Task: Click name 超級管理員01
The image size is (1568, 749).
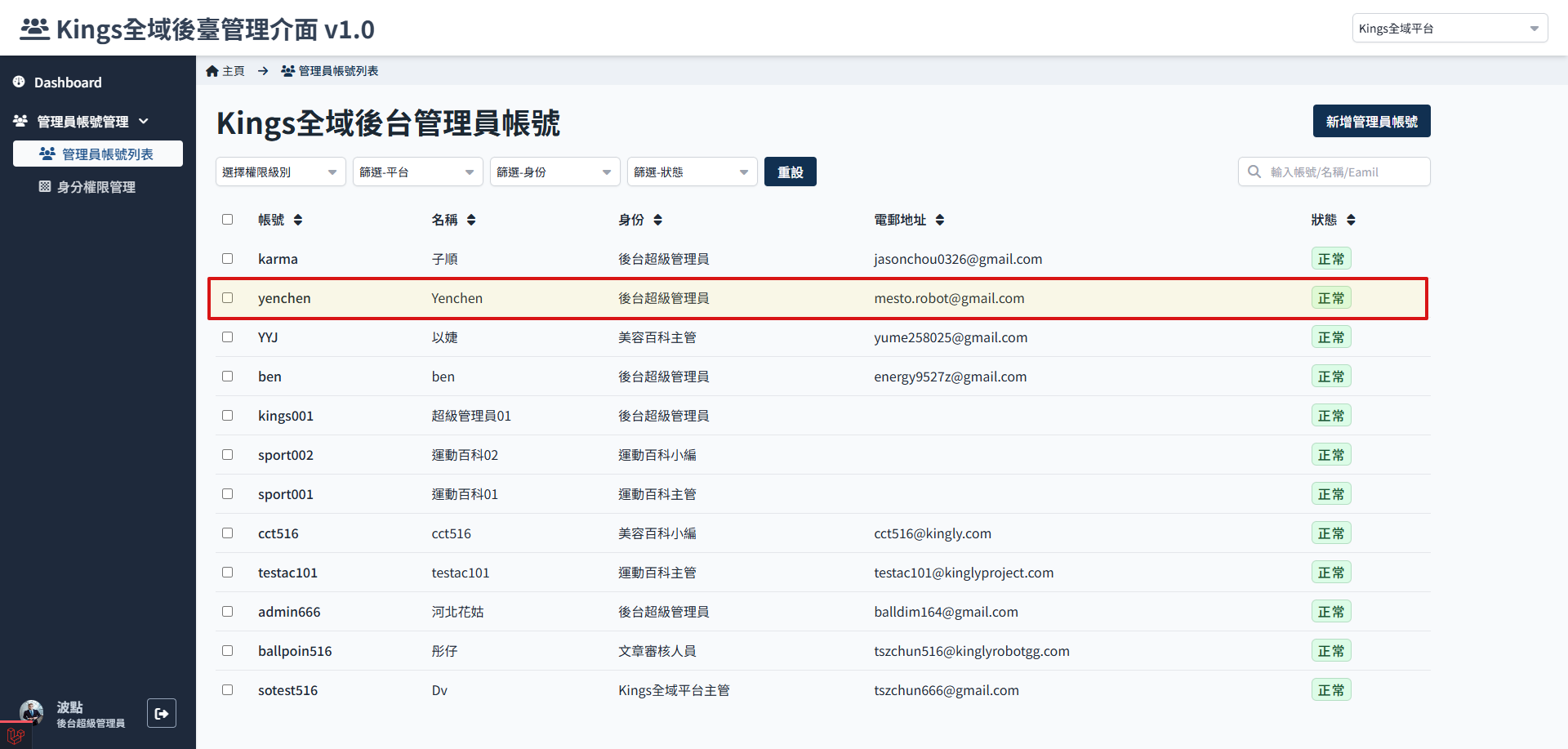Action: tap(471, 416)
